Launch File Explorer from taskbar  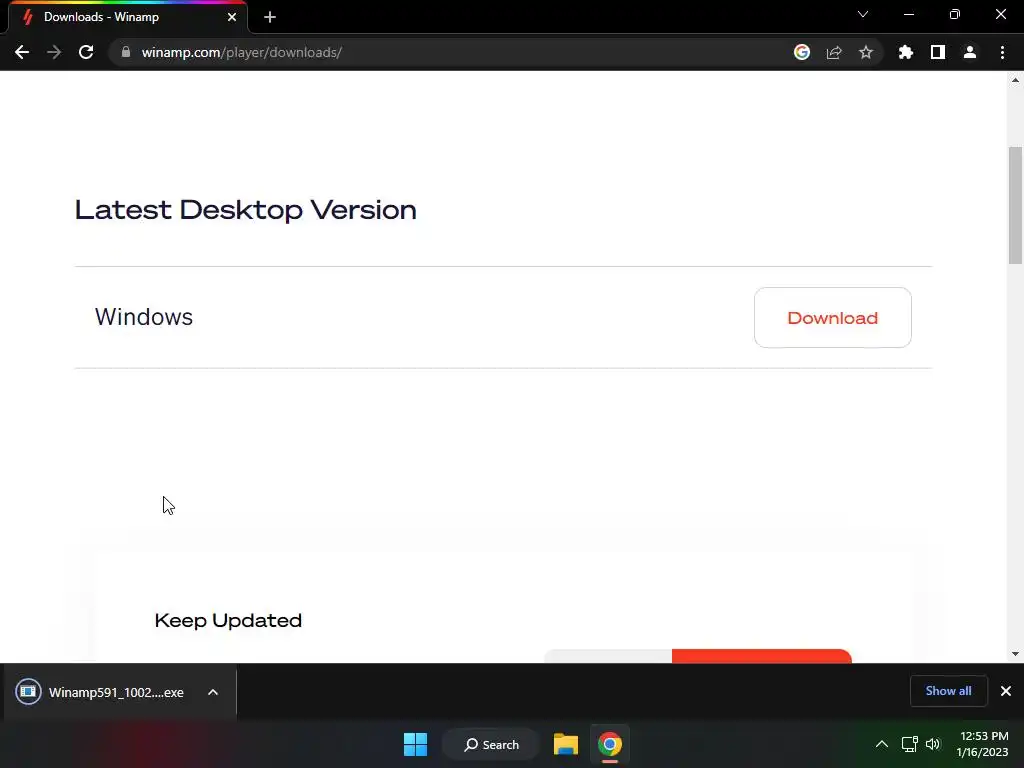pyautogui.click(x=566, y=744)
